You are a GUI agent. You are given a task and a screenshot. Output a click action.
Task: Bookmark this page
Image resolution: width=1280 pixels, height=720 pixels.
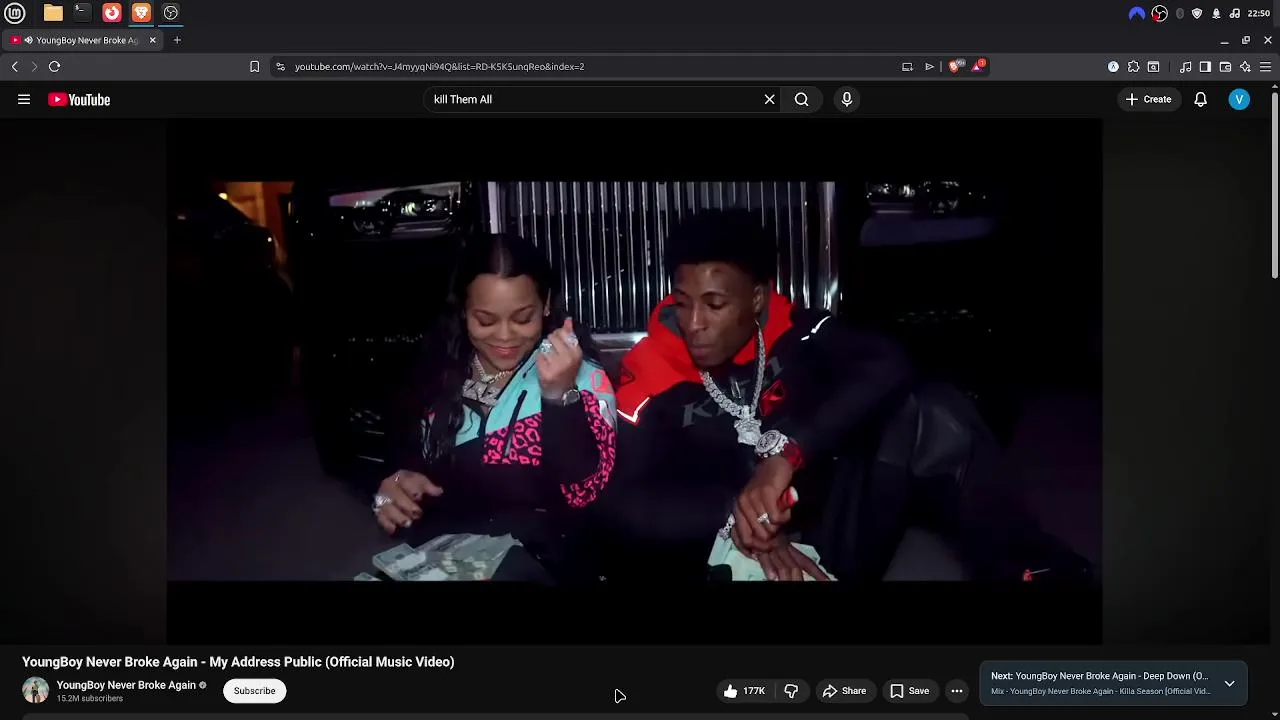click(x=254, y=67)
